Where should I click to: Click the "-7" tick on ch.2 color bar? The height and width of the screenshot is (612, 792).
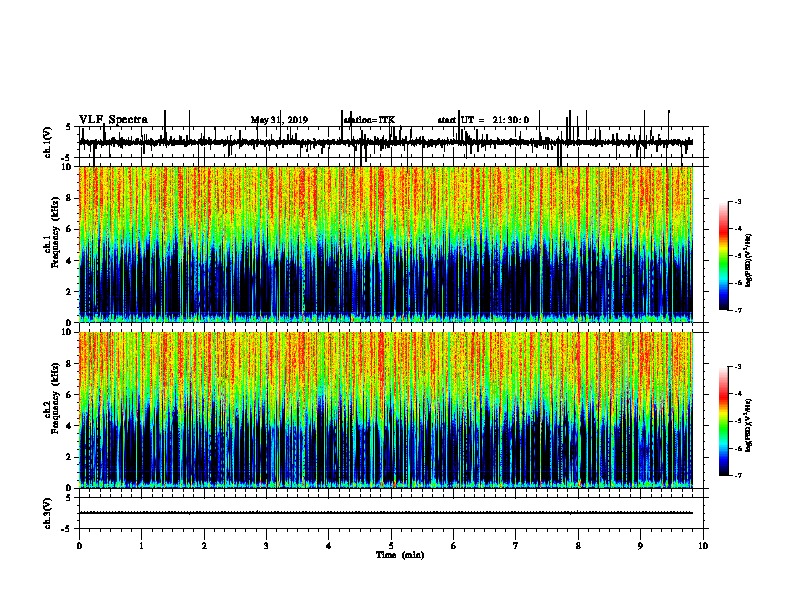738,476
